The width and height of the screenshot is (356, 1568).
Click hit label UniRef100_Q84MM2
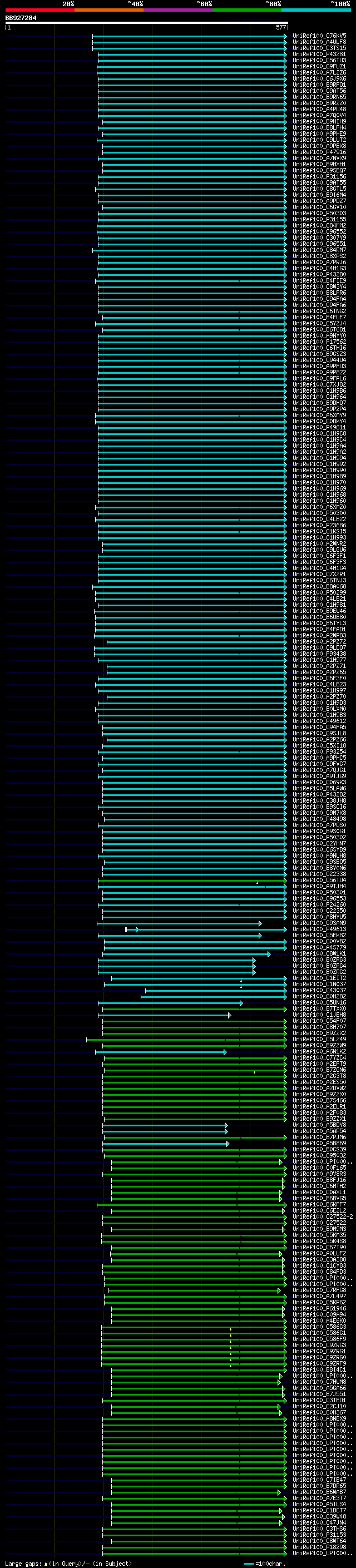(x=319, y=225)
